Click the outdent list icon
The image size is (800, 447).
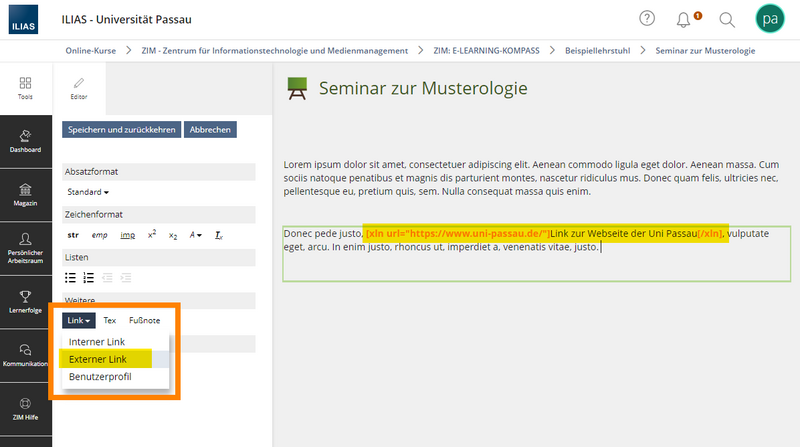tap(107, 278)
